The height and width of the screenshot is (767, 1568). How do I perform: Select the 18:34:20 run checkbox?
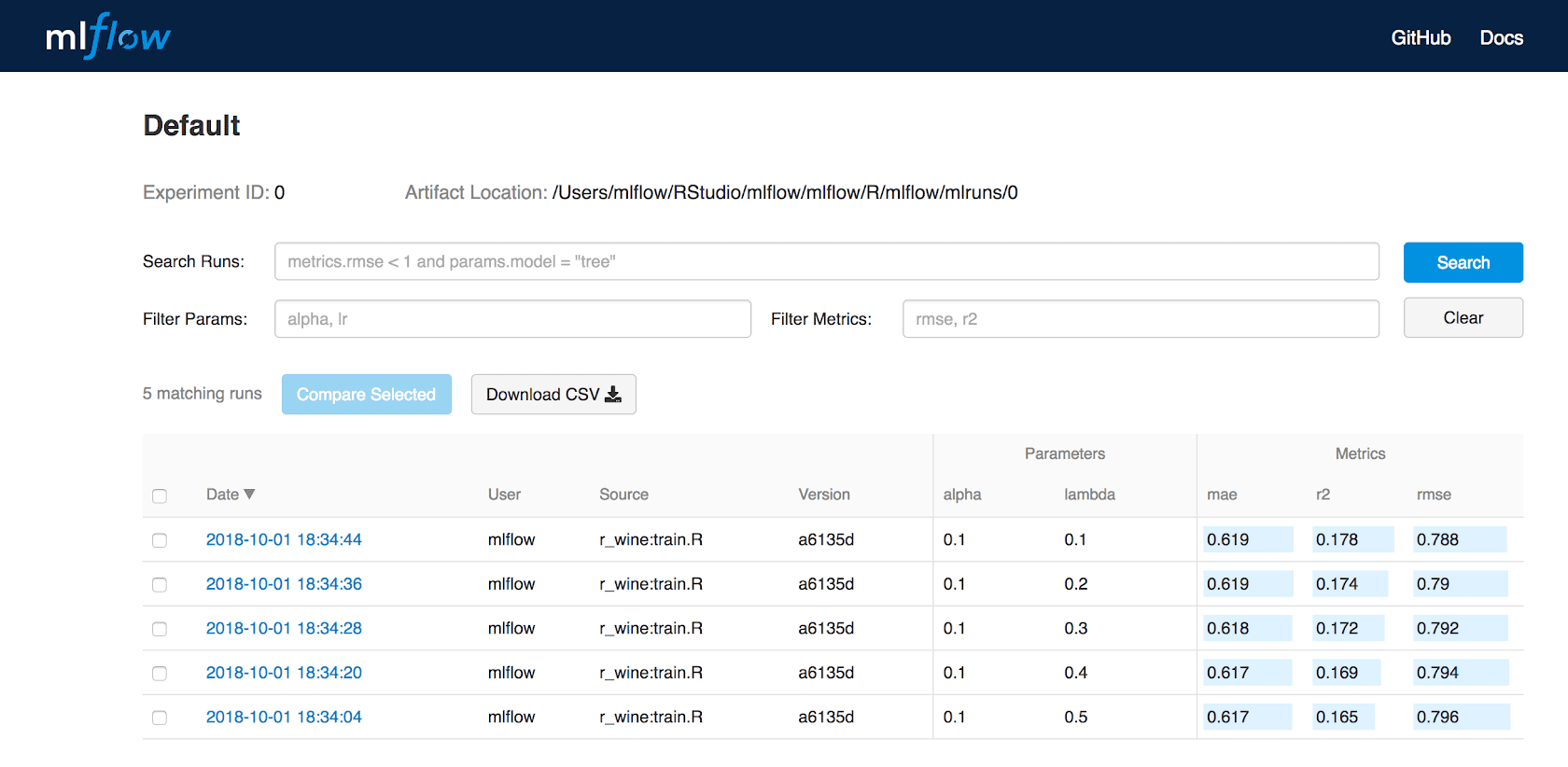click(x=160, y=674)
